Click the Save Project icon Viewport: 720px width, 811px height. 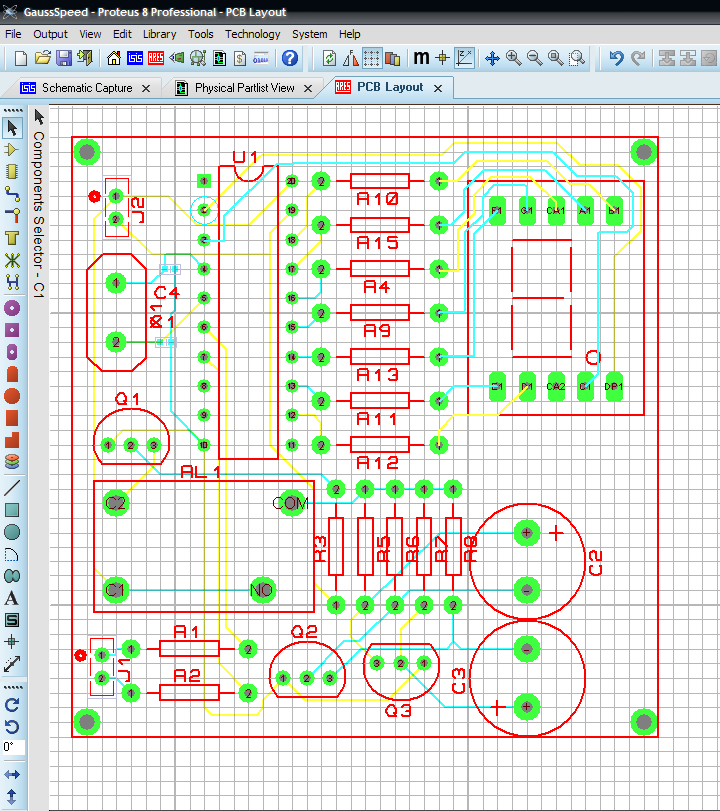[x=63, y=58]
